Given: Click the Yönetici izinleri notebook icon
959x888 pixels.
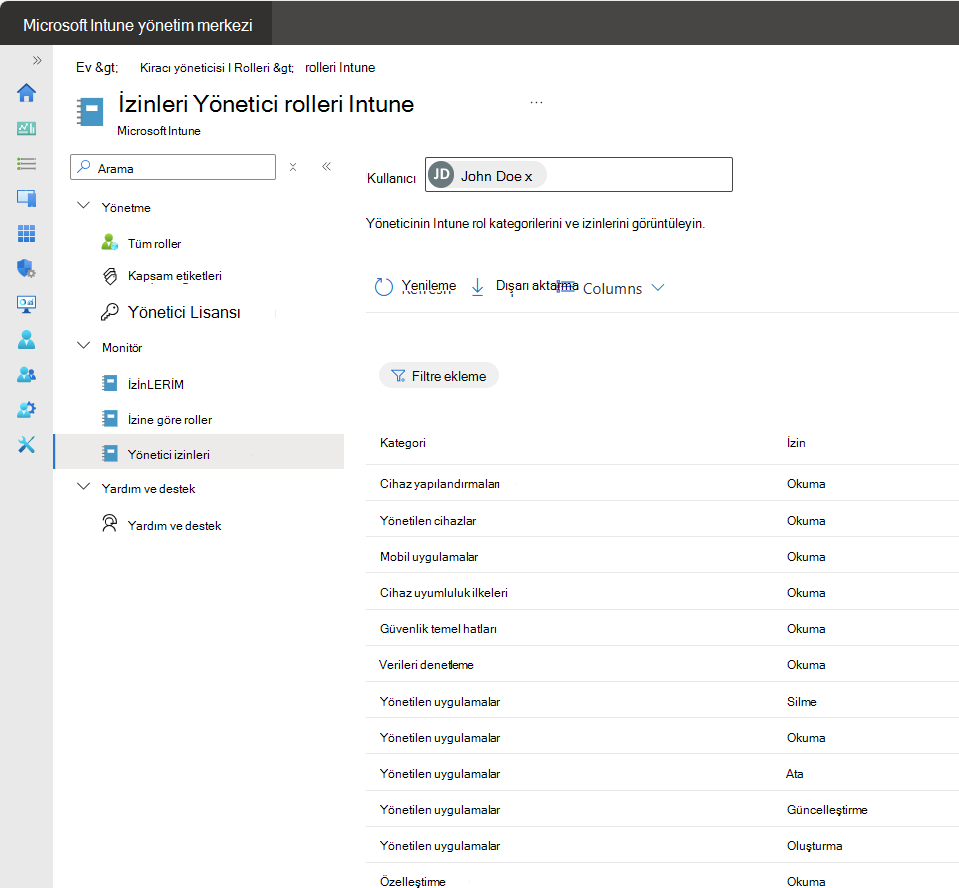Looking at the screenshot, I should point(109,454).
